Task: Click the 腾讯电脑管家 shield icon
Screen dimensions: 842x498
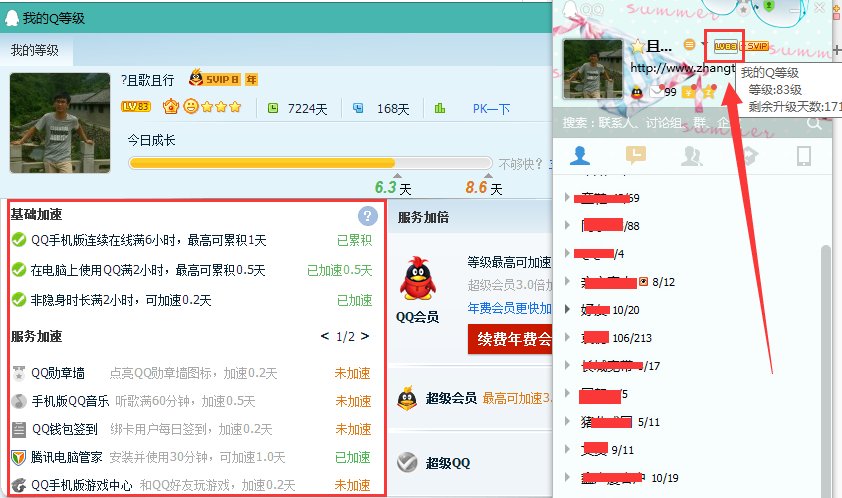Action: (19, 457)
